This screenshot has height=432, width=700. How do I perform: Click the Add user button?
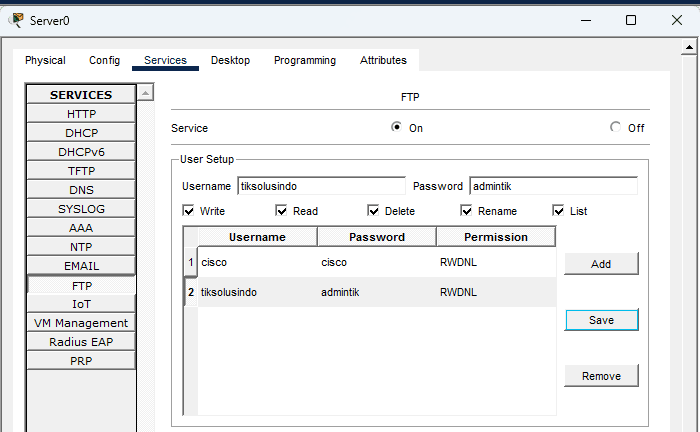601,264
